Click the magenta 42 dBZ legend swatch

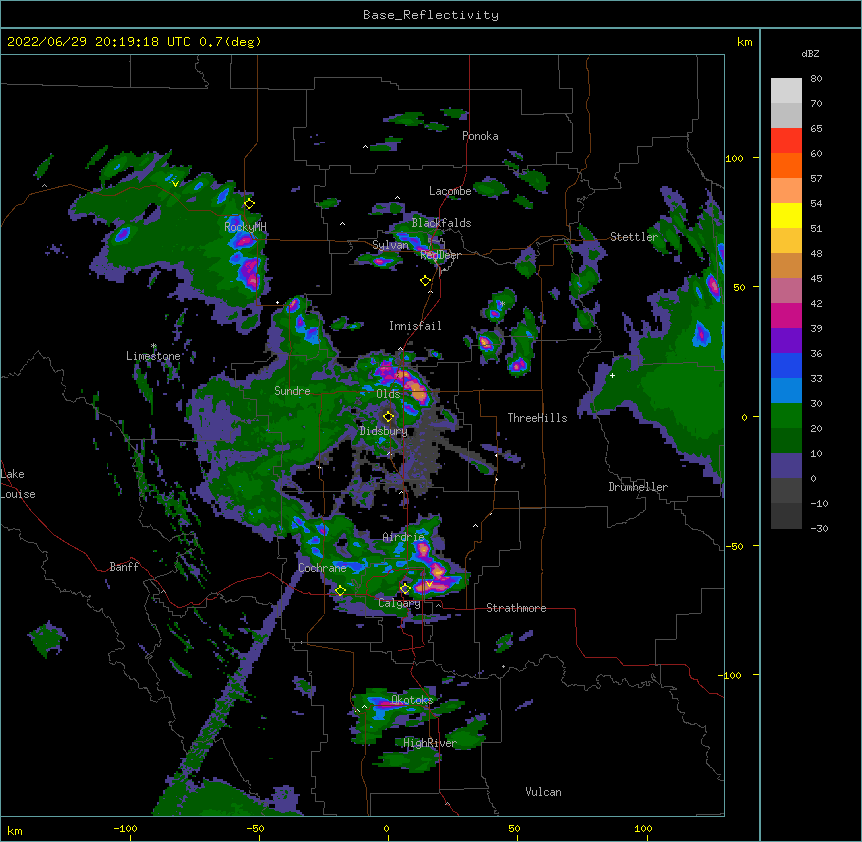click(786, 315)
